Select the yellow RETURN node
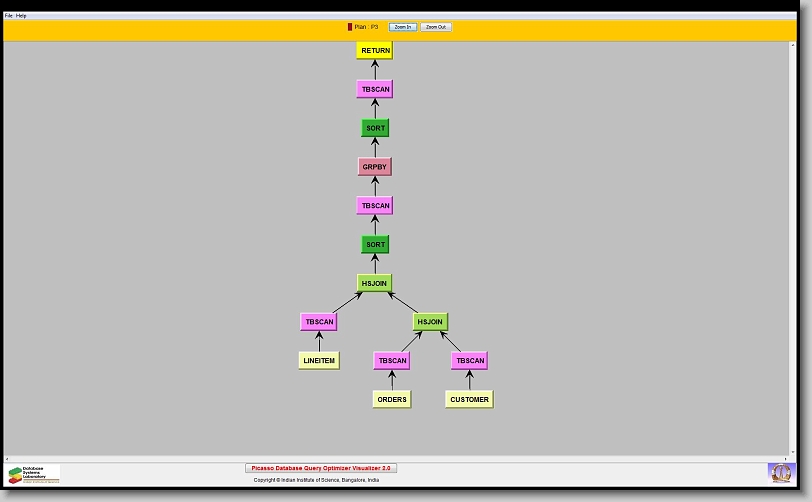The height and width of the screenshot is (502, 812). pyautogui.click(x=375, y=50)
